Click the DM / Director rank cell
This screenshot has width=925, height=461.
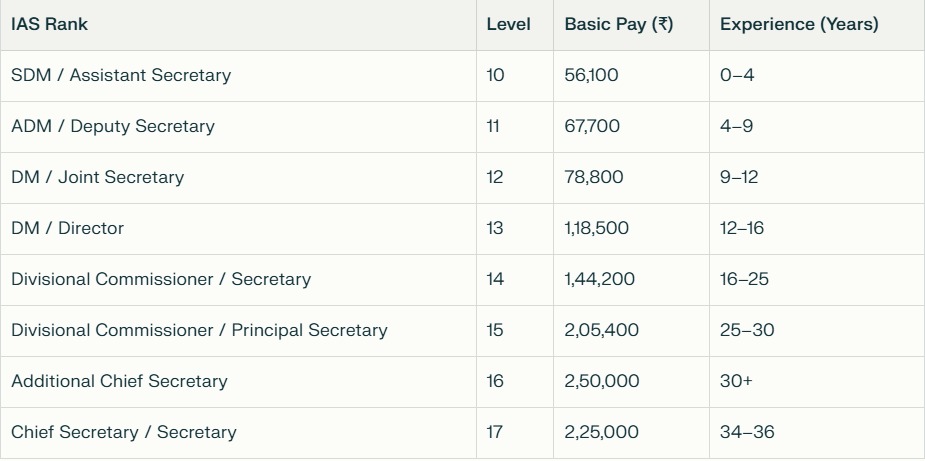(68, 228)
